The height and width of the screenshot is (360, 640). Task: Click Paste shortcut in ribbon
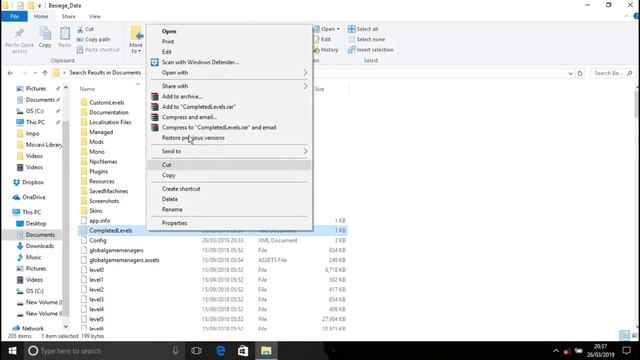click(x=98, y=50)
